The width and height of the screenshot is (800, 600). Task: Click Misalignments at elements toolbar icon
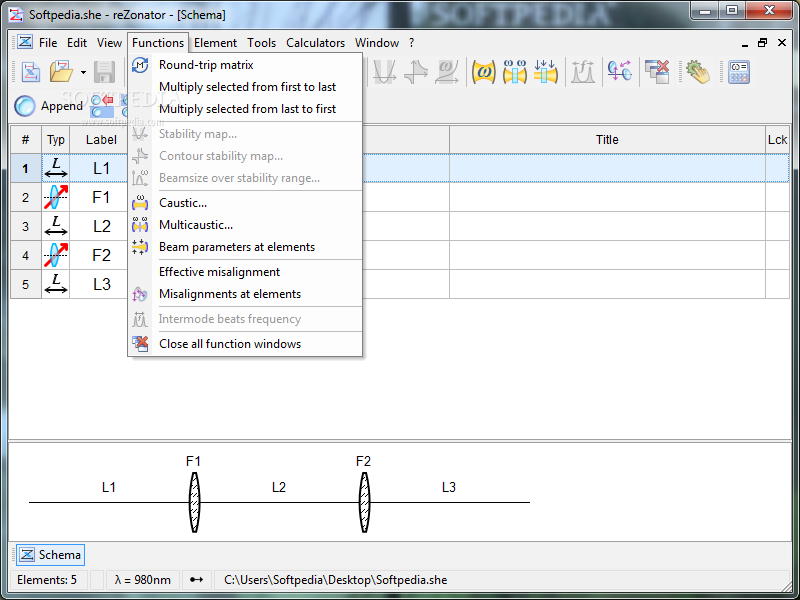(x=620, y=72)
